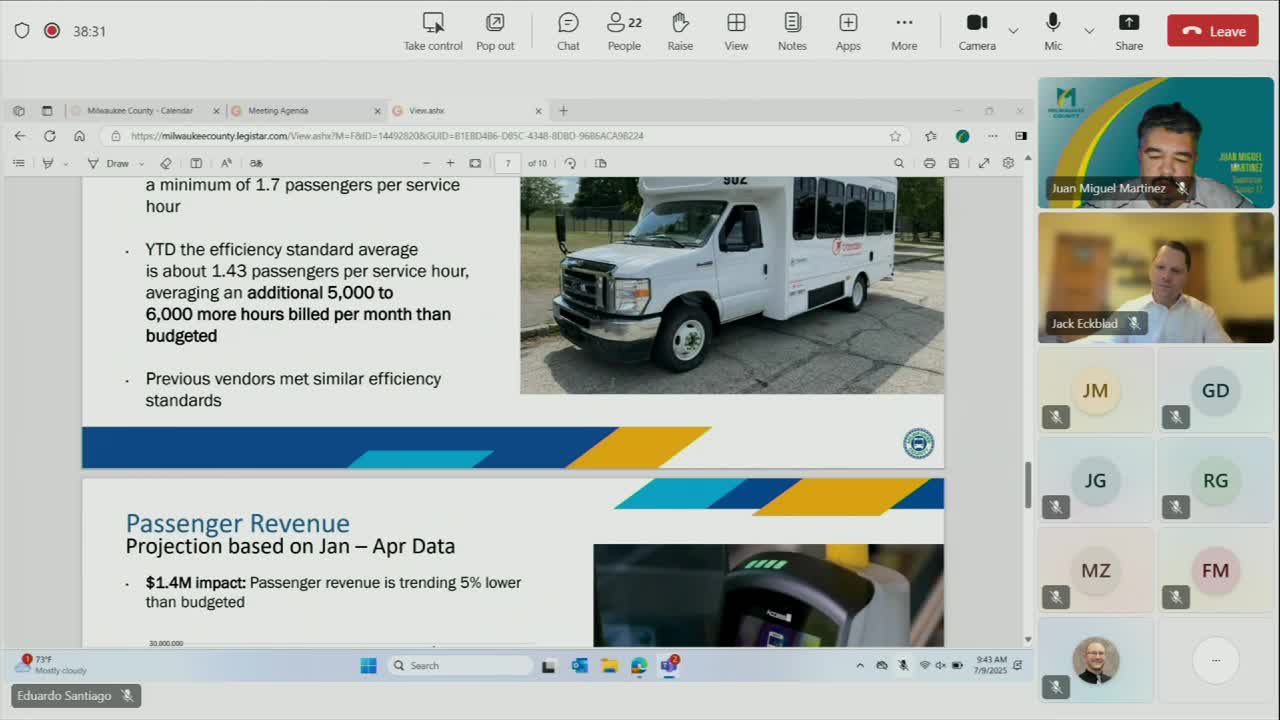Select the MZ participant tile

[x=1096, y=570]
